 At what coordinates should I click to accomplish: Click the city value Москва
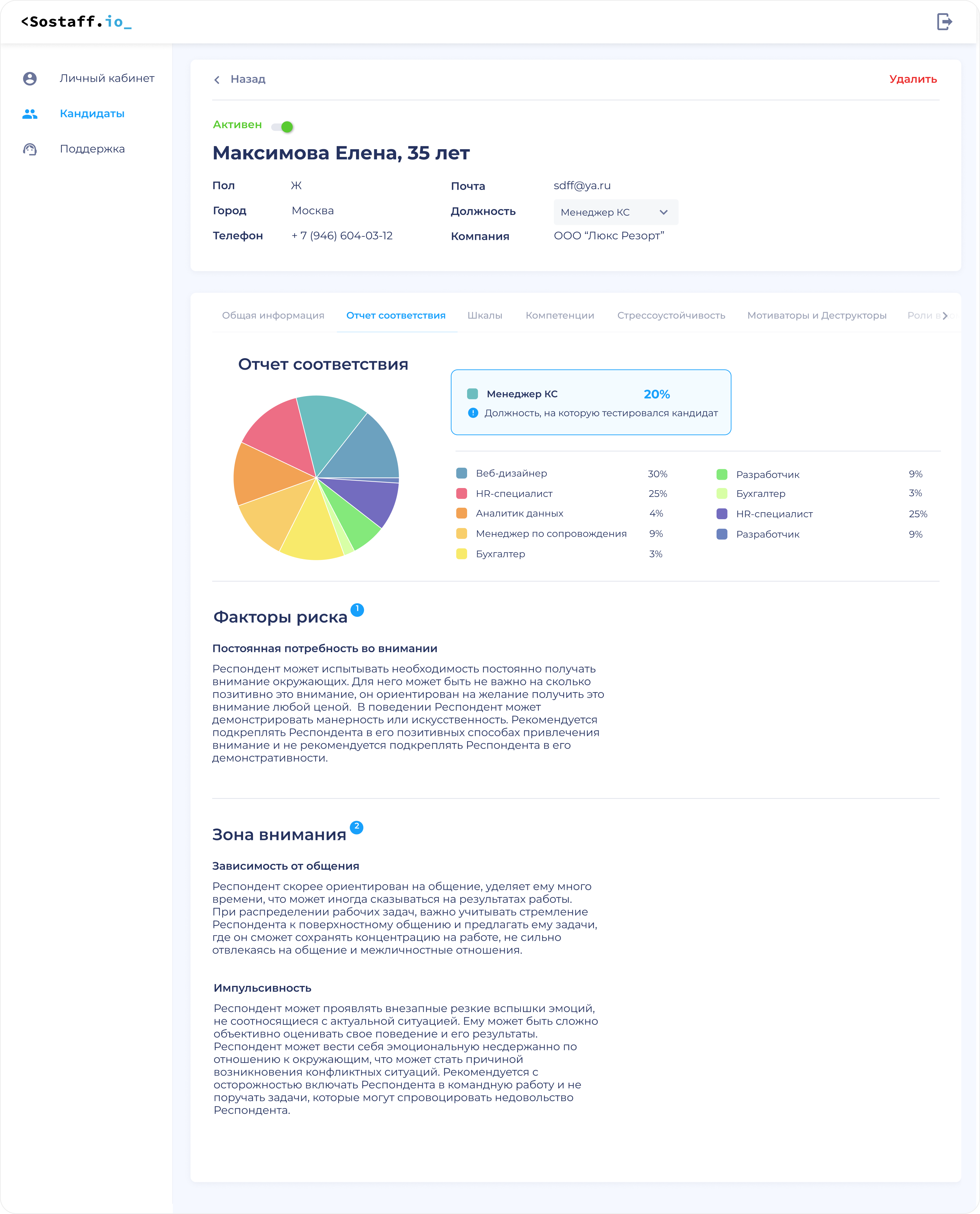point(313,211)
